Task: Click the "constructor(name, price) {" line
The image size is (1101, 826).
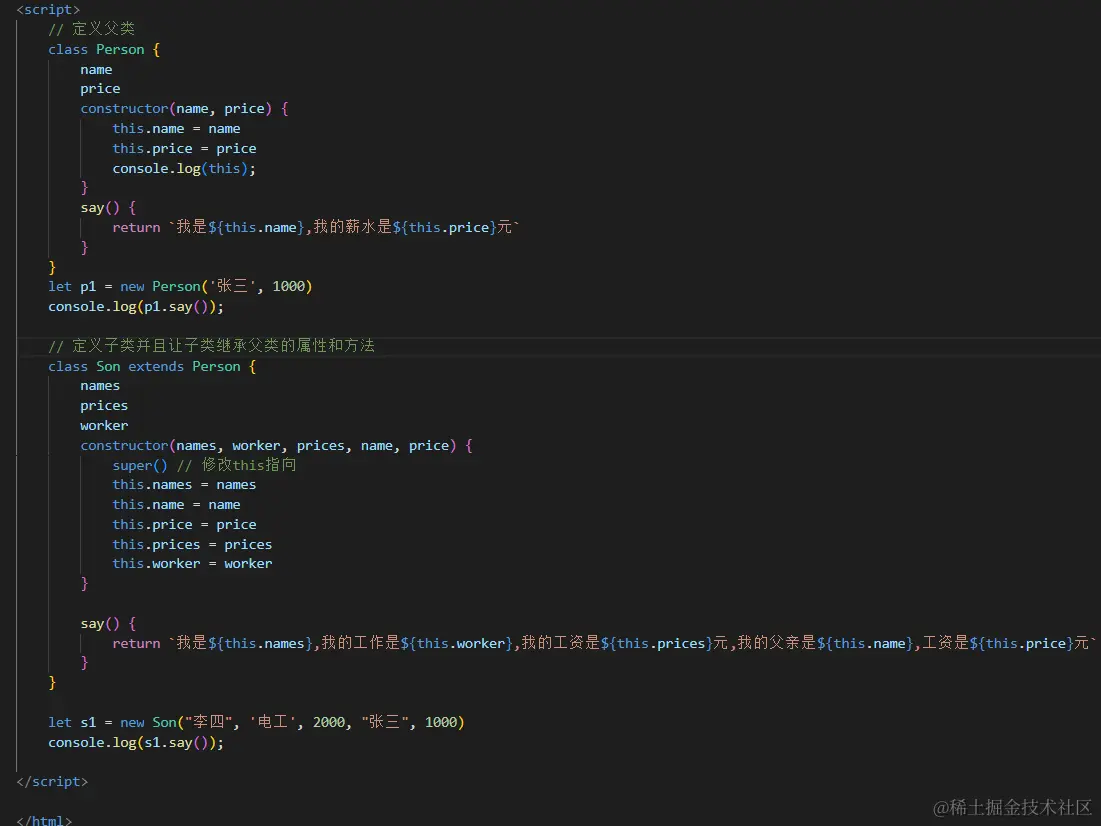Action: point(184,108)
